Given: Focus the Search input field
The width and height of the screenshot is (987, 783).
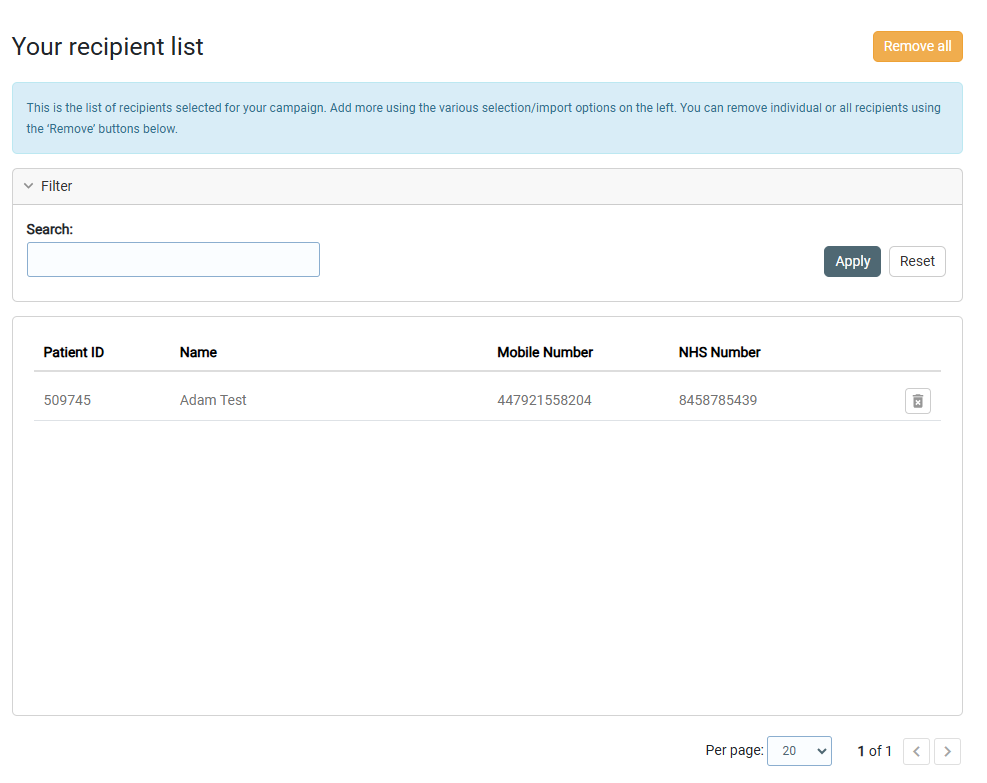Looking at the screenshot, I should click(173, 259).
